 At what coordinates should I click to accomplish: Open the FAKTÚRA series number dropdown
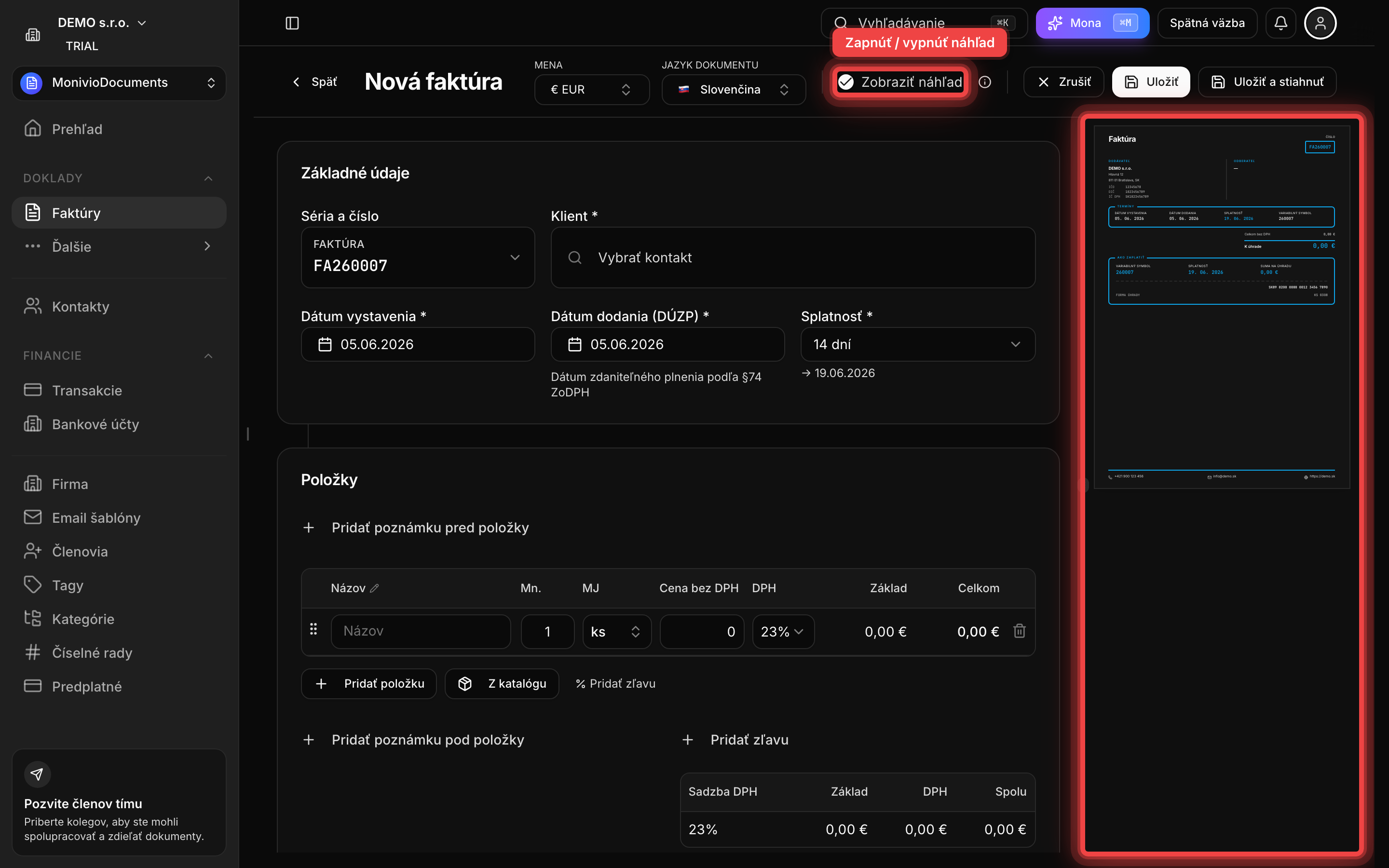point(418,258)
